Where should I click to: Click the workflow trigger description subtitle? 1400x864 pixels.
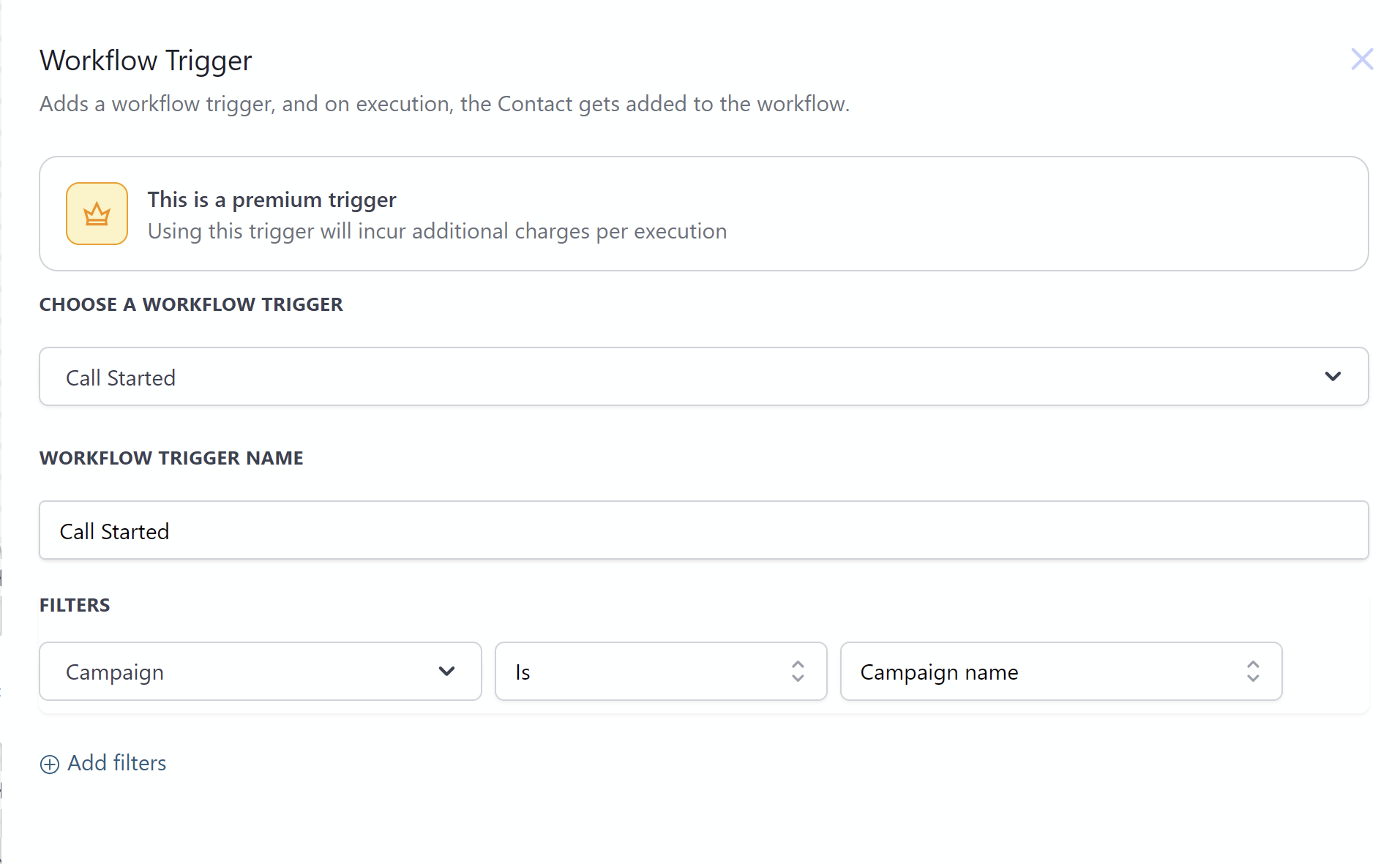[x=444, y=104]
